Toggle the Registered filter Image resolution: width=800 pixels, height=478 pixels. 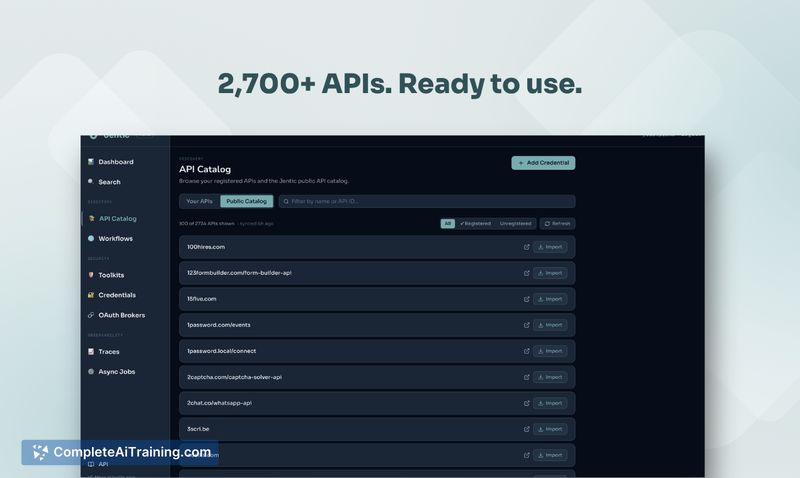pyautogui.click(x=475, y=224)
